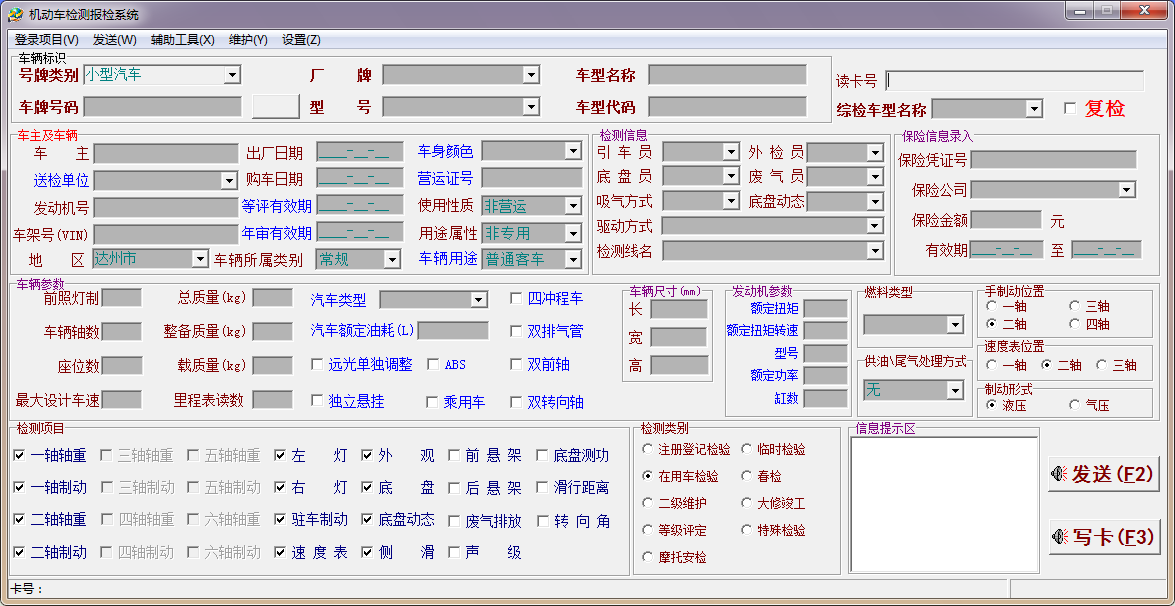Screen dimensions: 1175x606
Task: Expand the 地区 region dropdown
Action: [199, 259]
